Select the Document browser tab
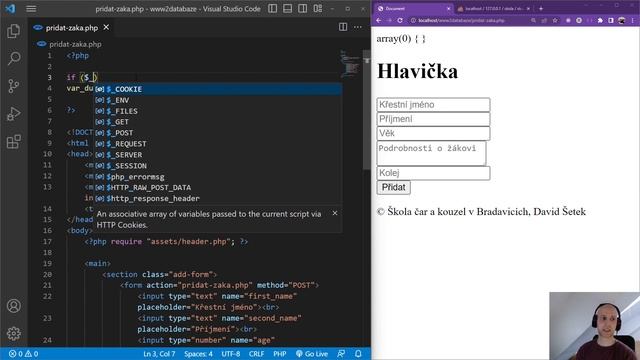The width and height of the screenshot is (640, 360). pos(413,9)
